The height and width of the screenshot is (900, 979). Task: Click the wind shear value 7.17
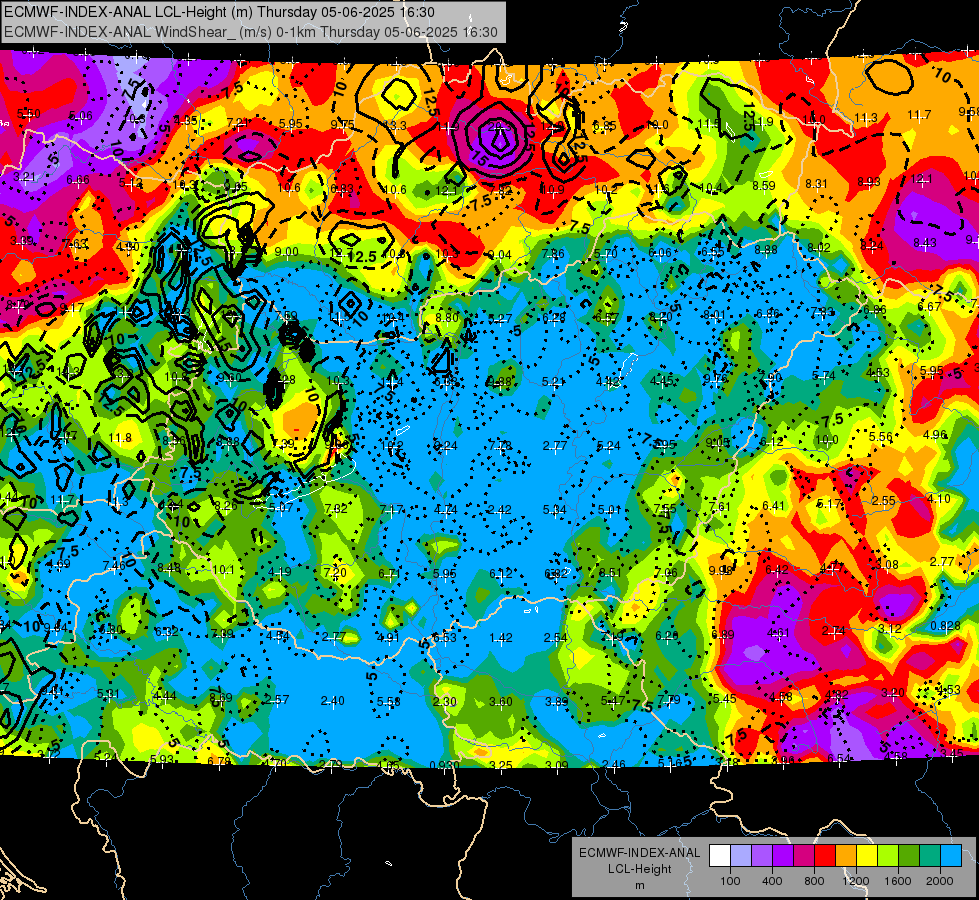tap(391, 510)
